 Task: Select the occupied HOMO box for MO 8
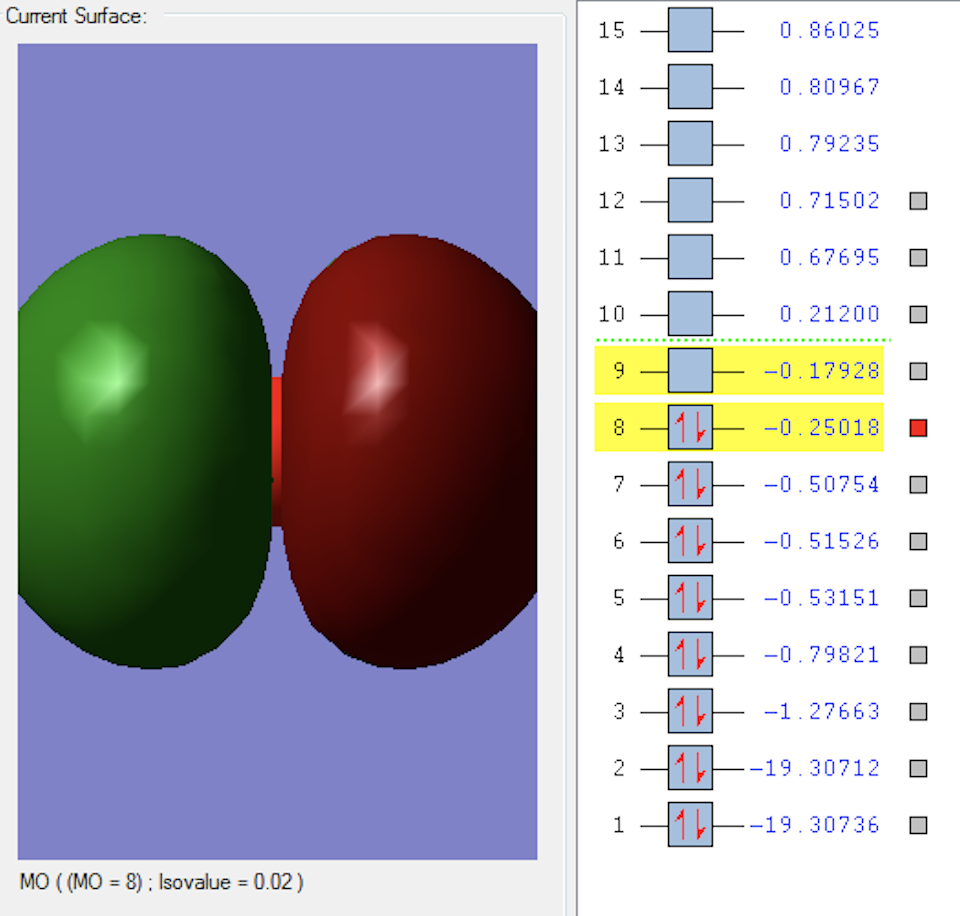[690, 427]
